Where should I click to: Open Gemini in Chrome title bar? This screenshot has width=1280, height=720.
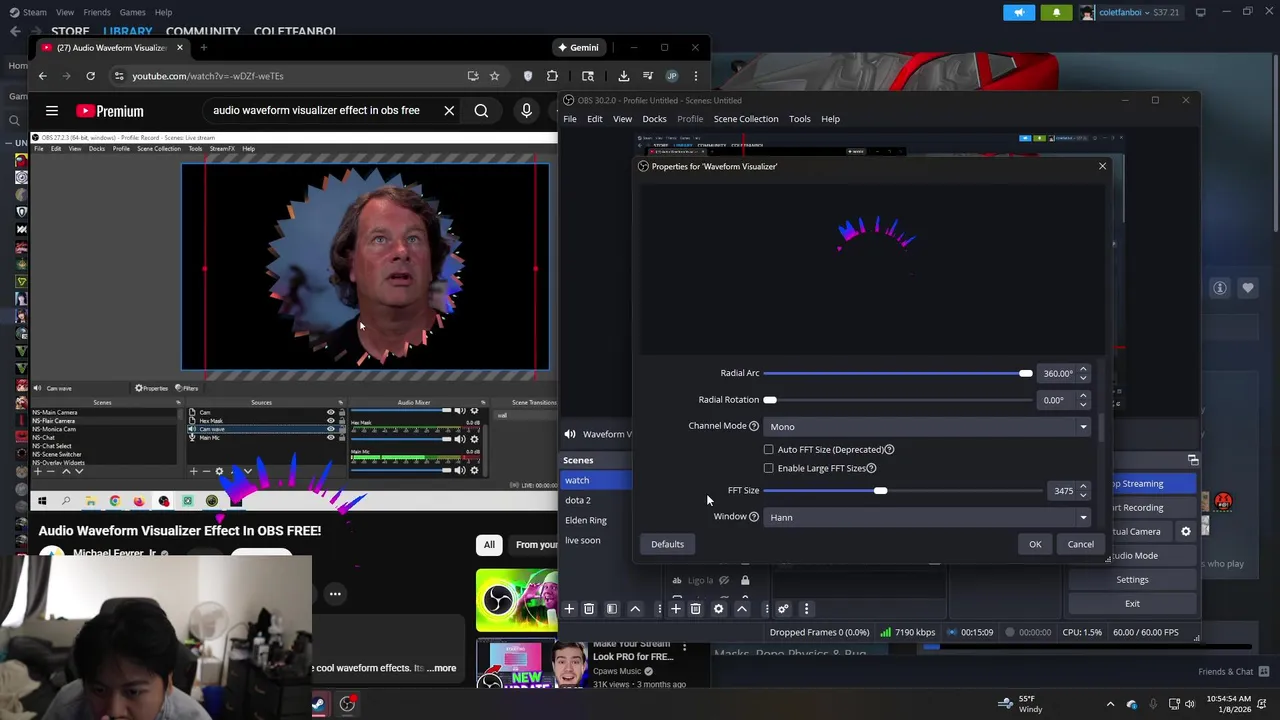pos(577,47)
